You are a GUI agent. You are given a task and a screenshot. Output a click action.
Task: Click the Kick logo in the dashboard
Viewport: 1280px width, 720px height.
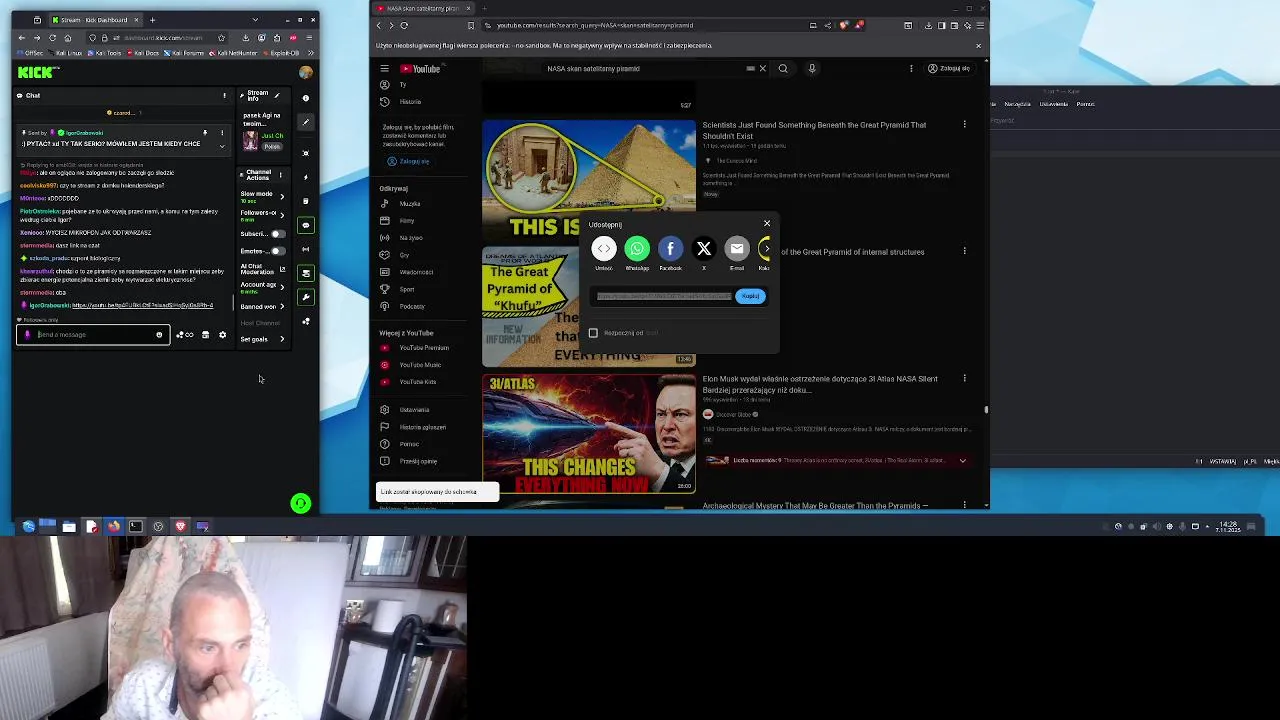(39, 72)
